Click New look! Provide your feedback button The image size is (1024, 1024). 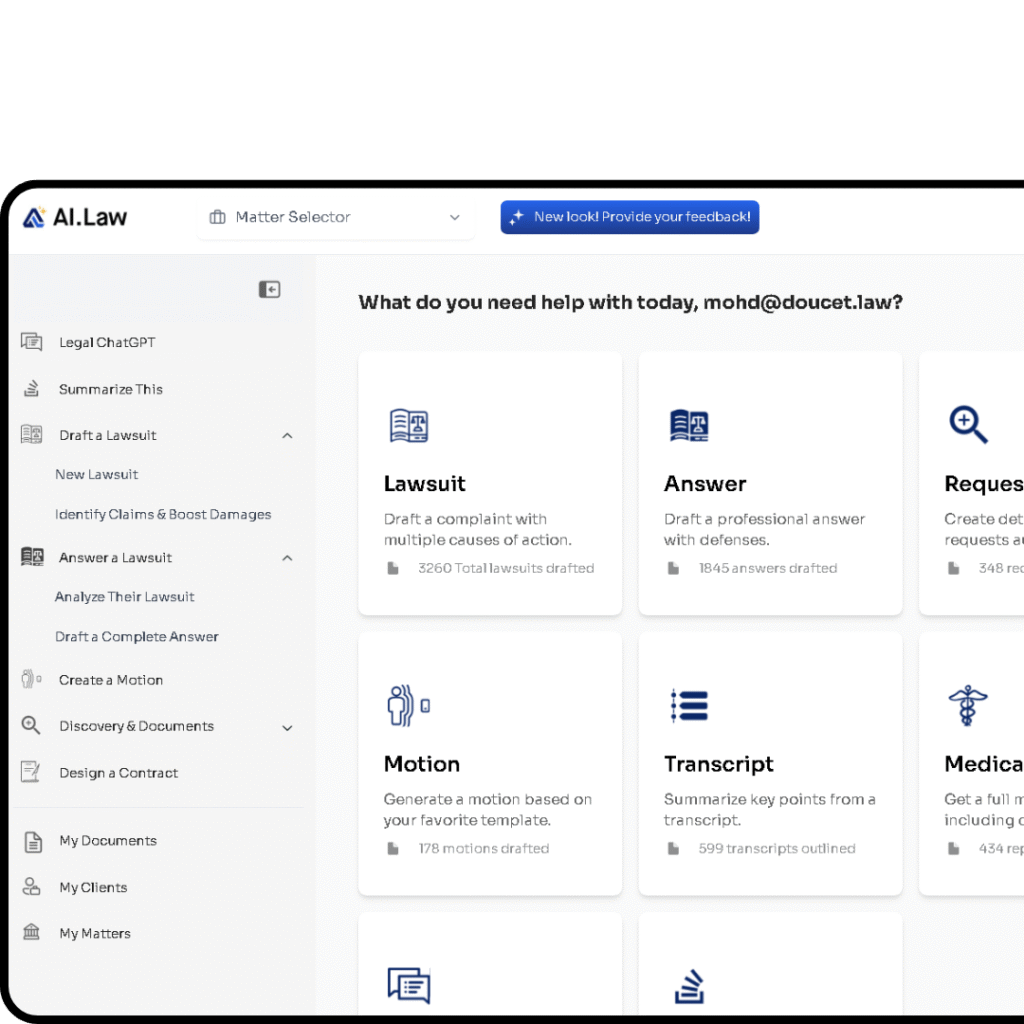point(630,217)
